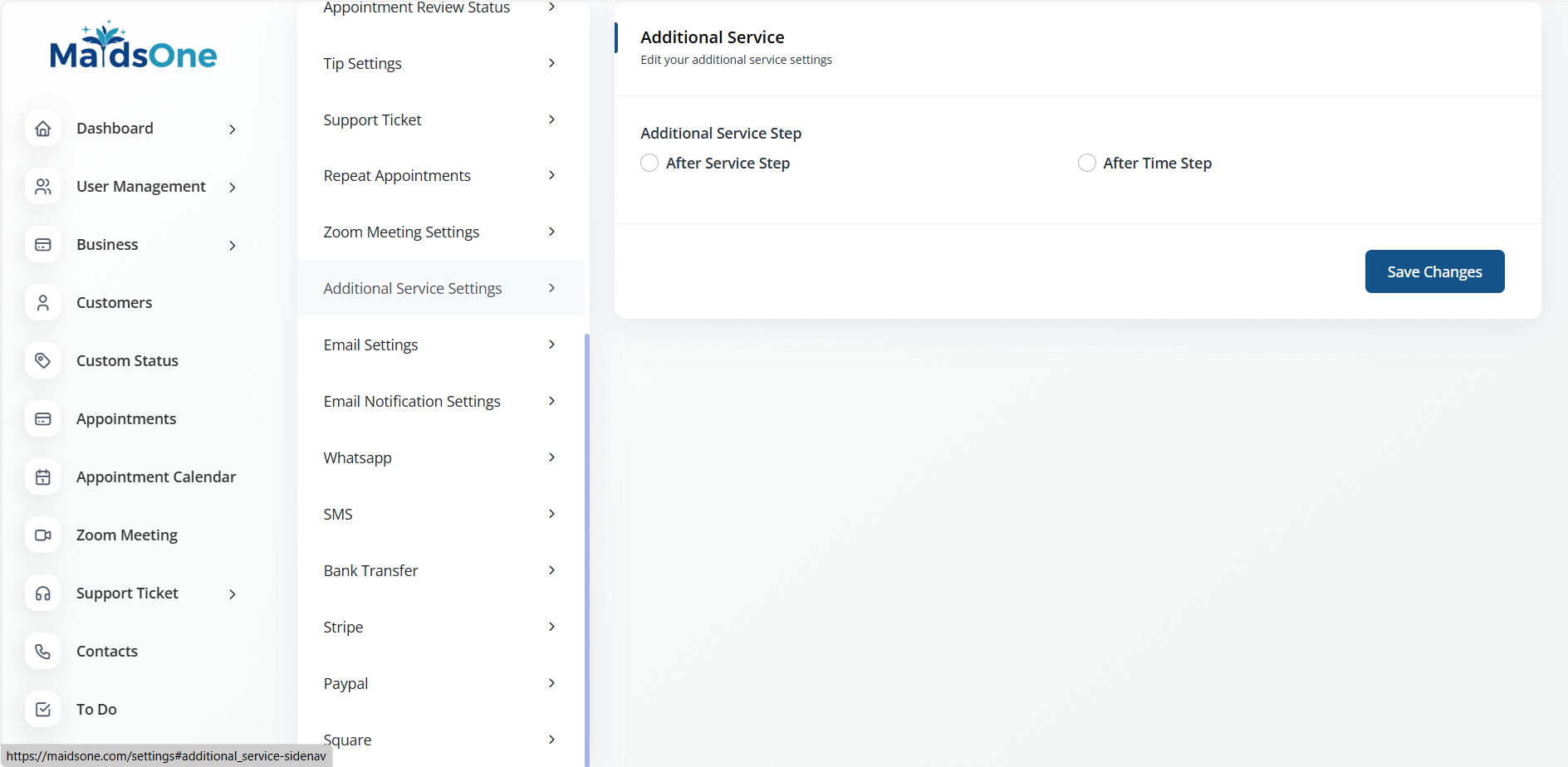Expand the sidebar Support Ticket chevron

[233, 594]
